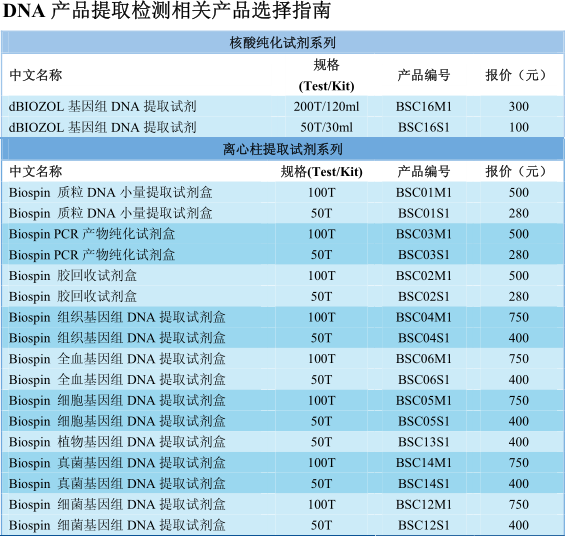Click the price 280 in the BSC01S1 row

pyautogui.click(x=519, y=213)
